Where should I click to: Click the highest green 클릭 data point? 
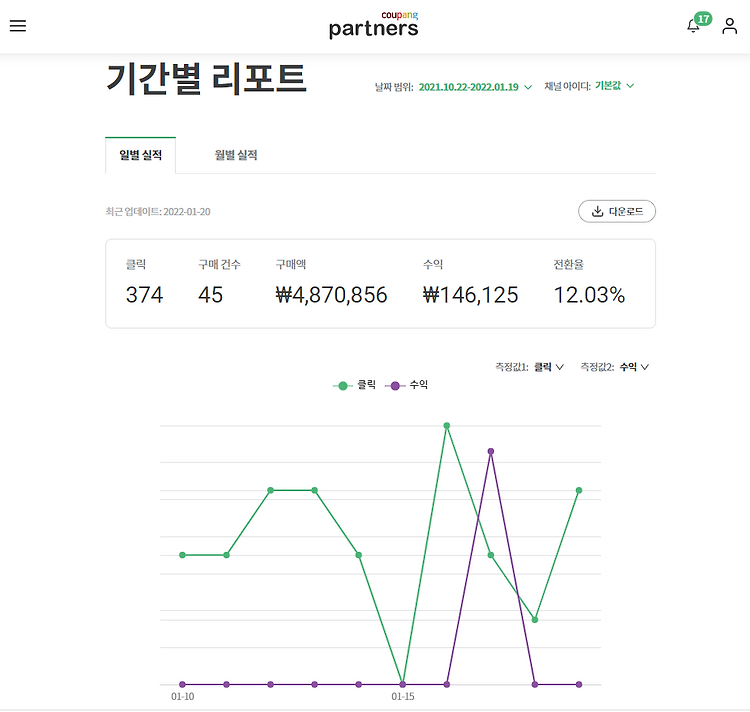pyautogui.click(x=447, y=426)
